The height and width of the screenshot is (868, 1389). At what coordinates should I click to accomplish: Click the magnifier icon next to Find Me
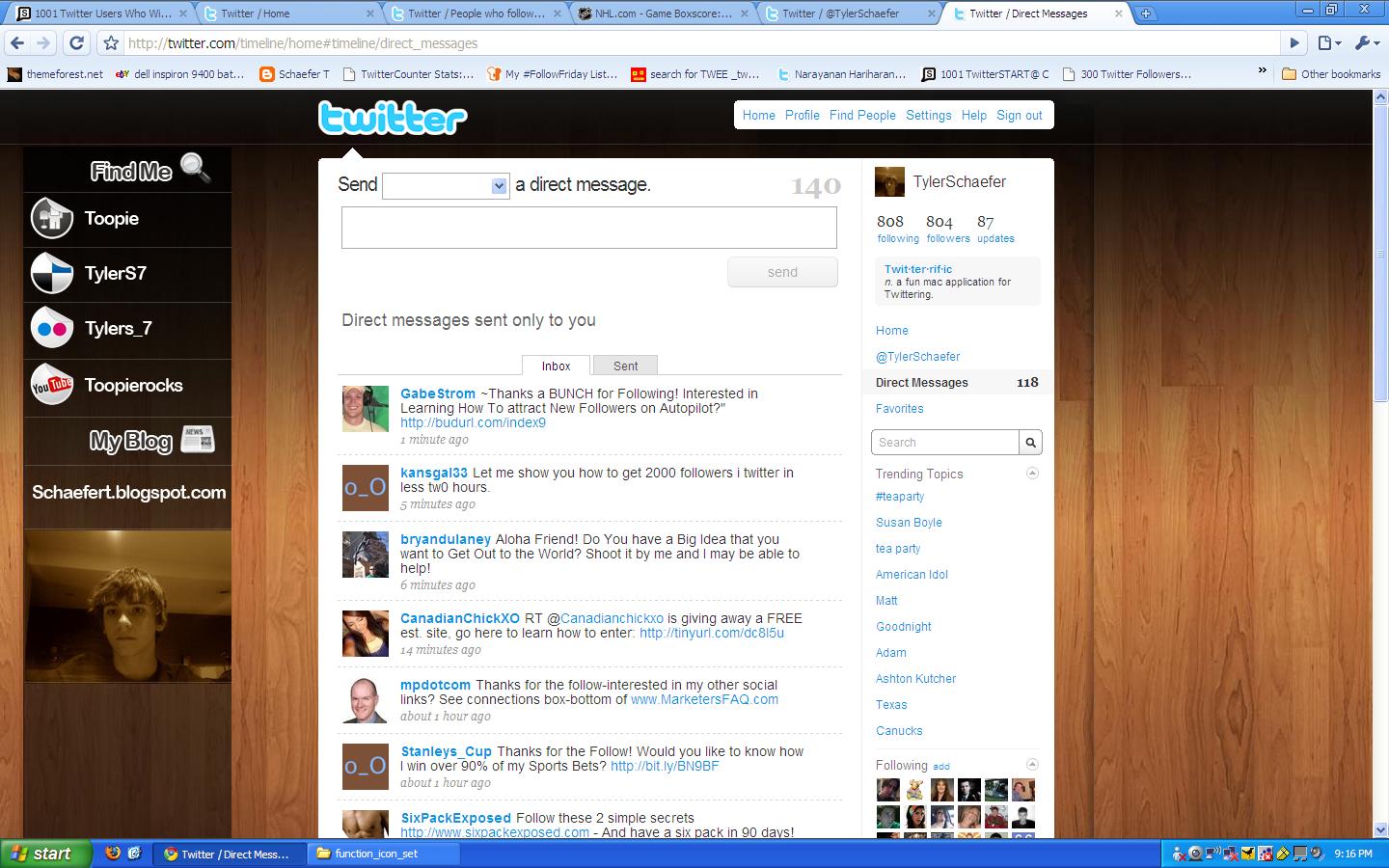pos(196,169)
